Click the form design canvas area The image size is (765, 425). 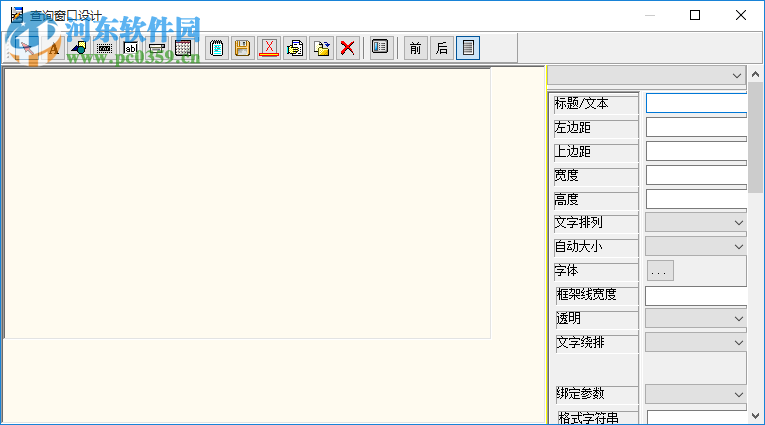click(247, 203)
